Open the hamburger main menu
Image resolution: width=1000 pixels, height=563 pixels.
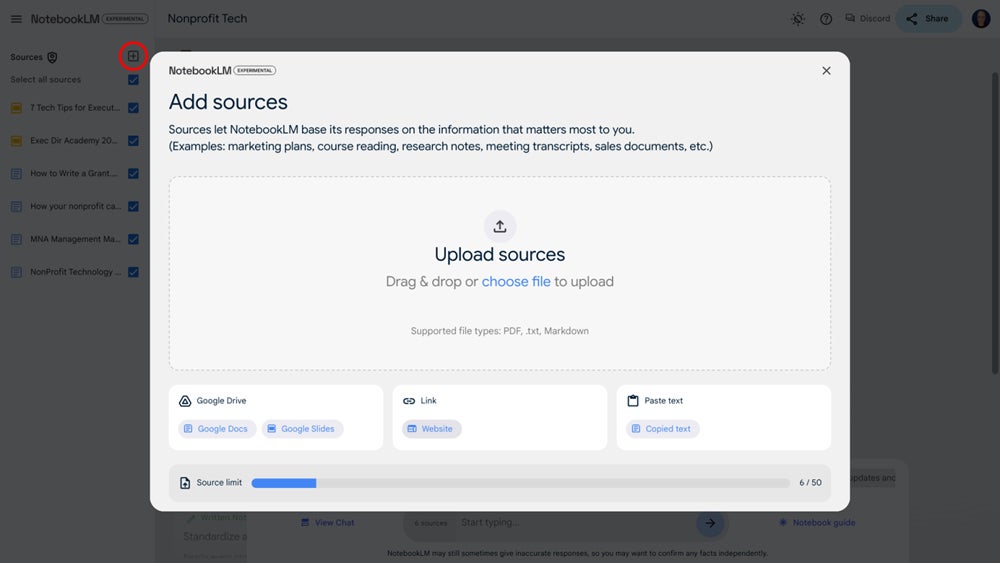16,19
